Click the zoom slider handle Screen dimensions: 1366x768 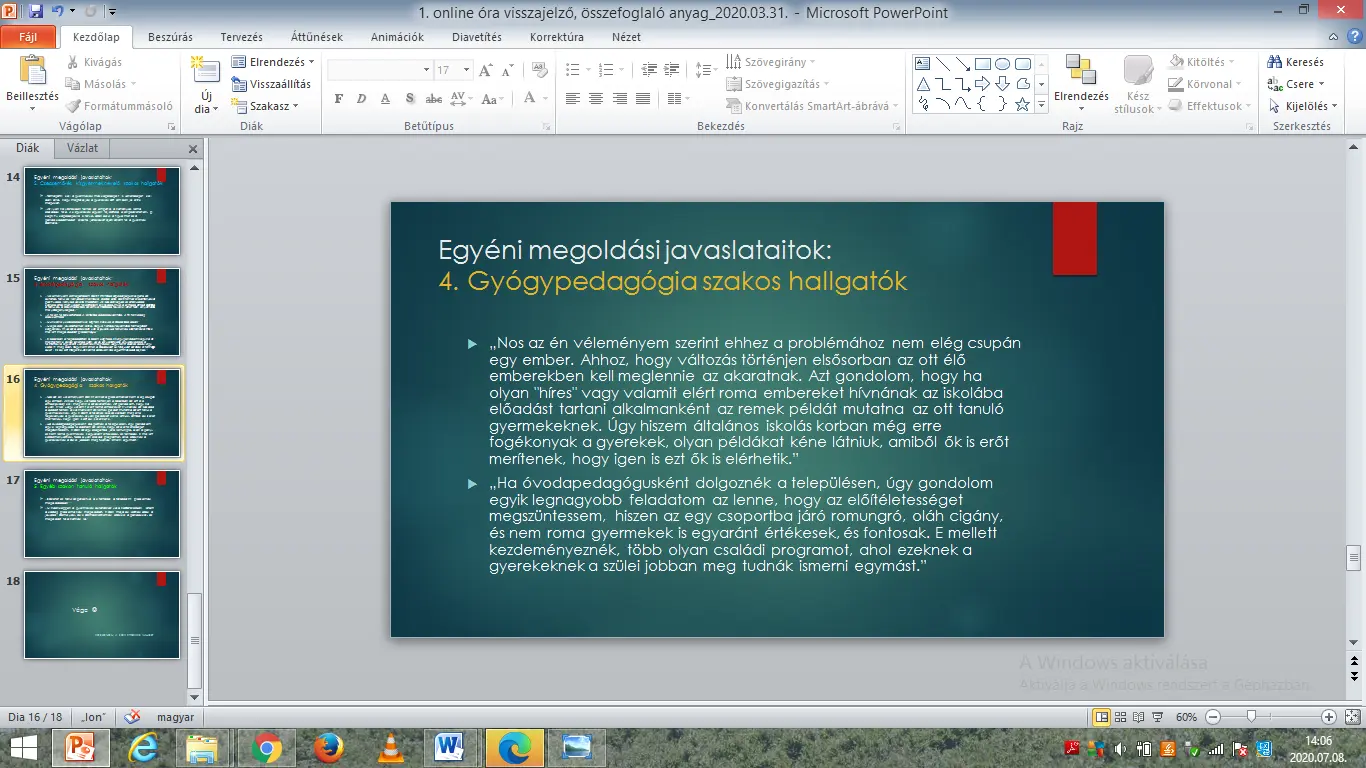click(1250, 717)
